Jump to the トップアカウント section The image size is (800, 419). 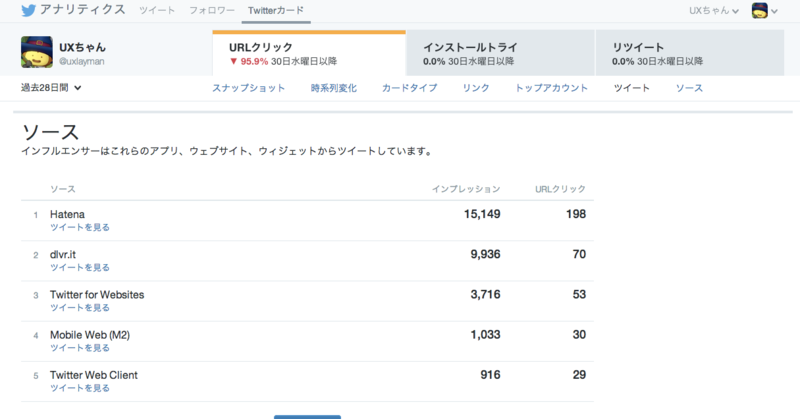click(x=551, y=88)
